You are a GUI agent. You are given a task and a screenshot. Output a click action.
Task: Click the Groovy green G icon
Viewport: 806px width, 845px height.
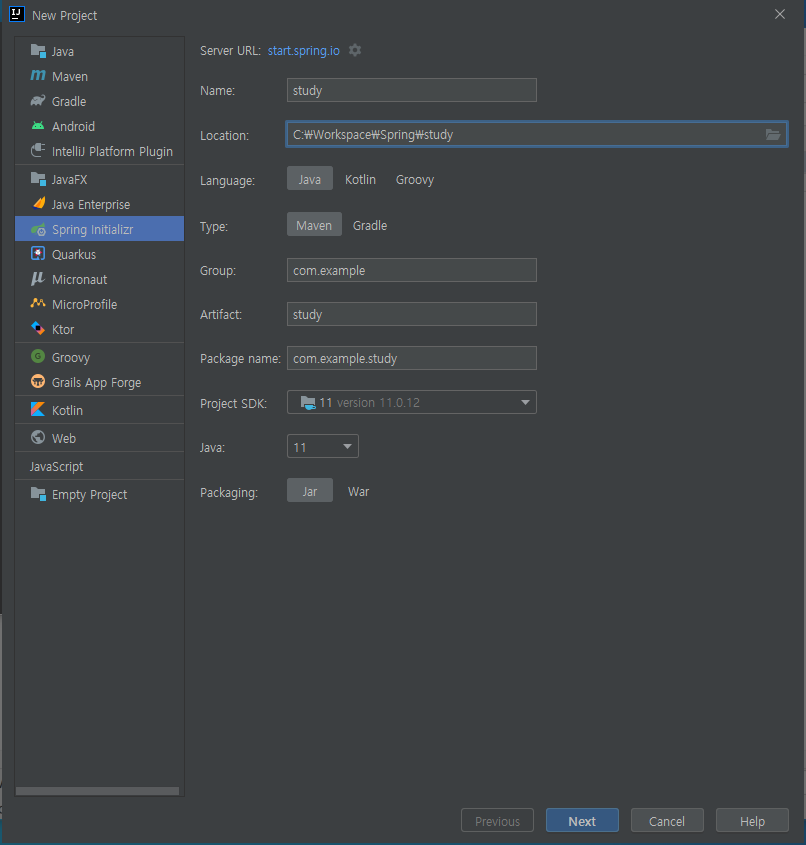click(x=38, y=356)
